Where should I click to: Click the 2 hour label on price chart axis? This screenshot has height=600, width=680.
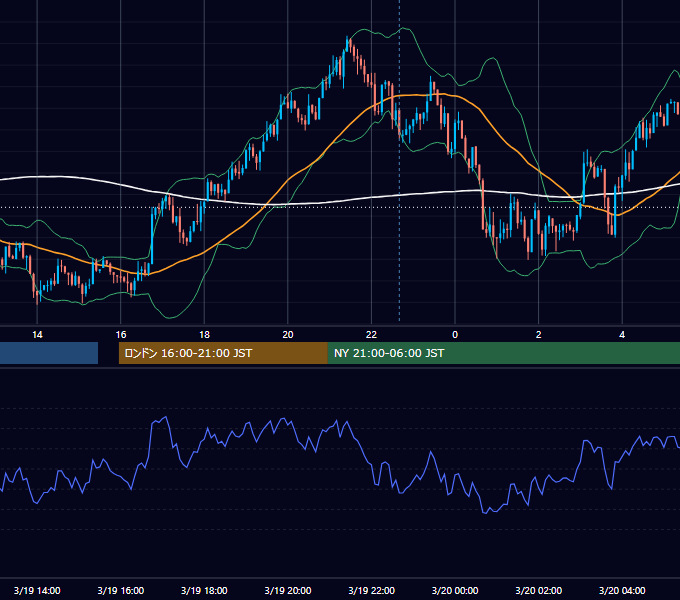[x=539, y=335]
